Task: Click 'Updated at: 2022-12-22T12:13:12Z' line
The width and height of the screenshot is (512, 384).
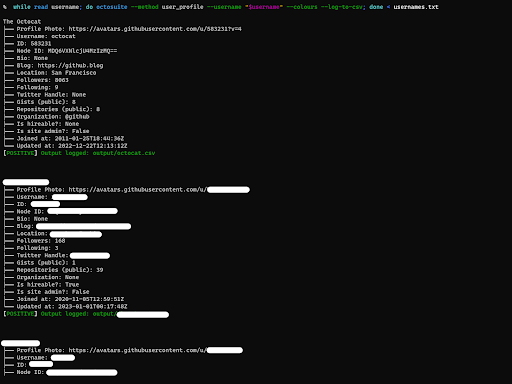Action: (x=72, y=146)
